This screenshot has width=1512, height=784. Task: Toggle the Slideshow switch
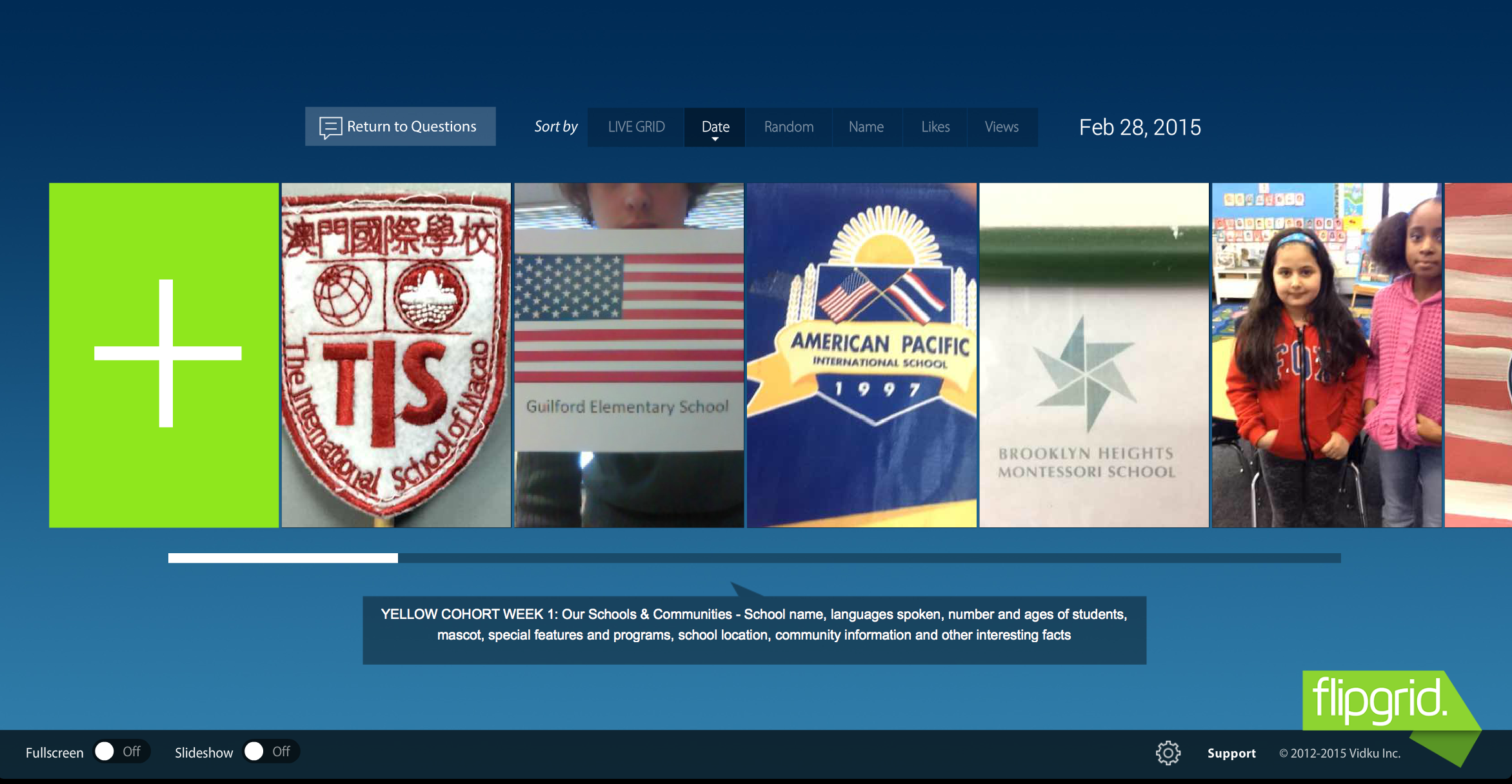[x=271, y=751]
